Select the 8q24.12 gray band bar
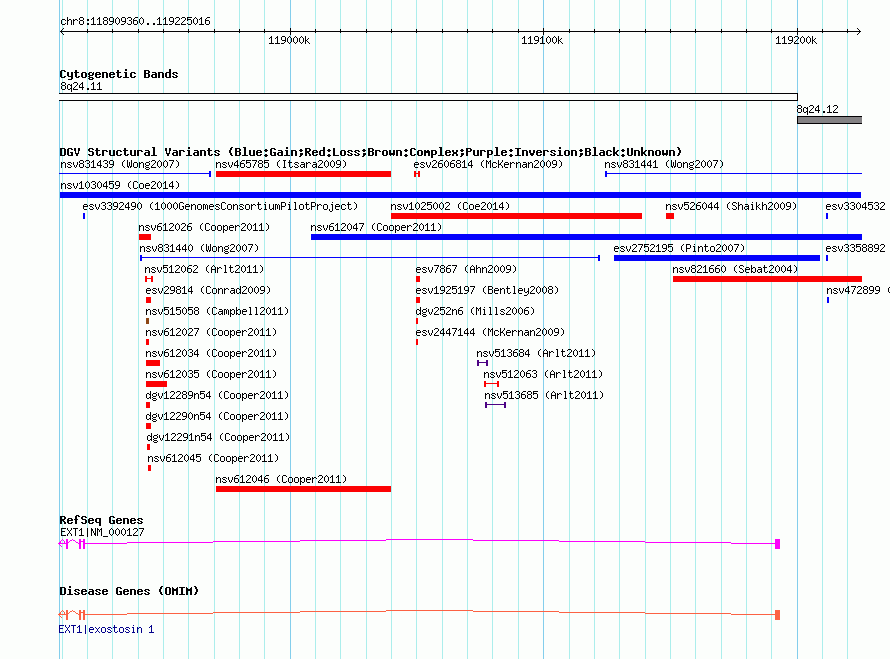 829,120
